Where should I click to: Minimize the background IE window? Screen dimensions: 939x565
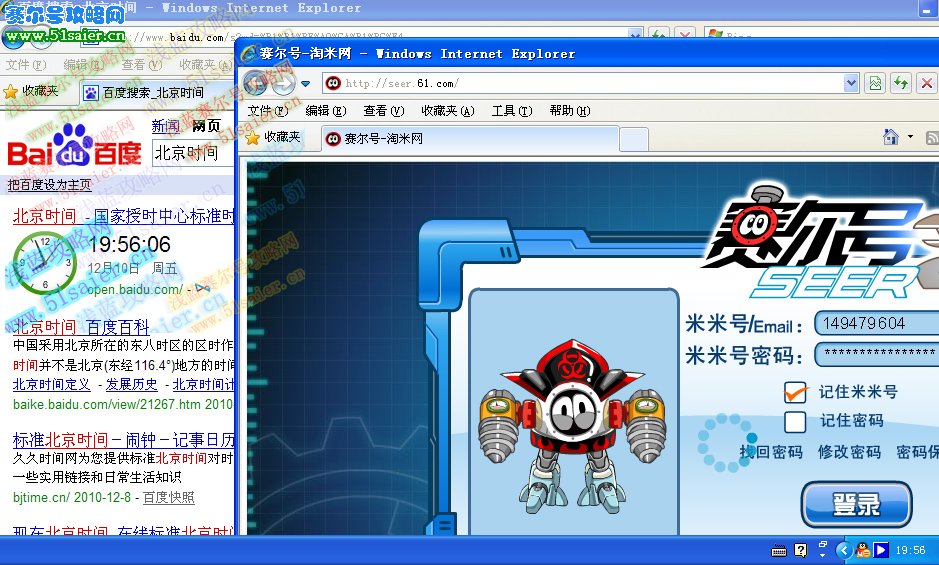click(928, 8)
